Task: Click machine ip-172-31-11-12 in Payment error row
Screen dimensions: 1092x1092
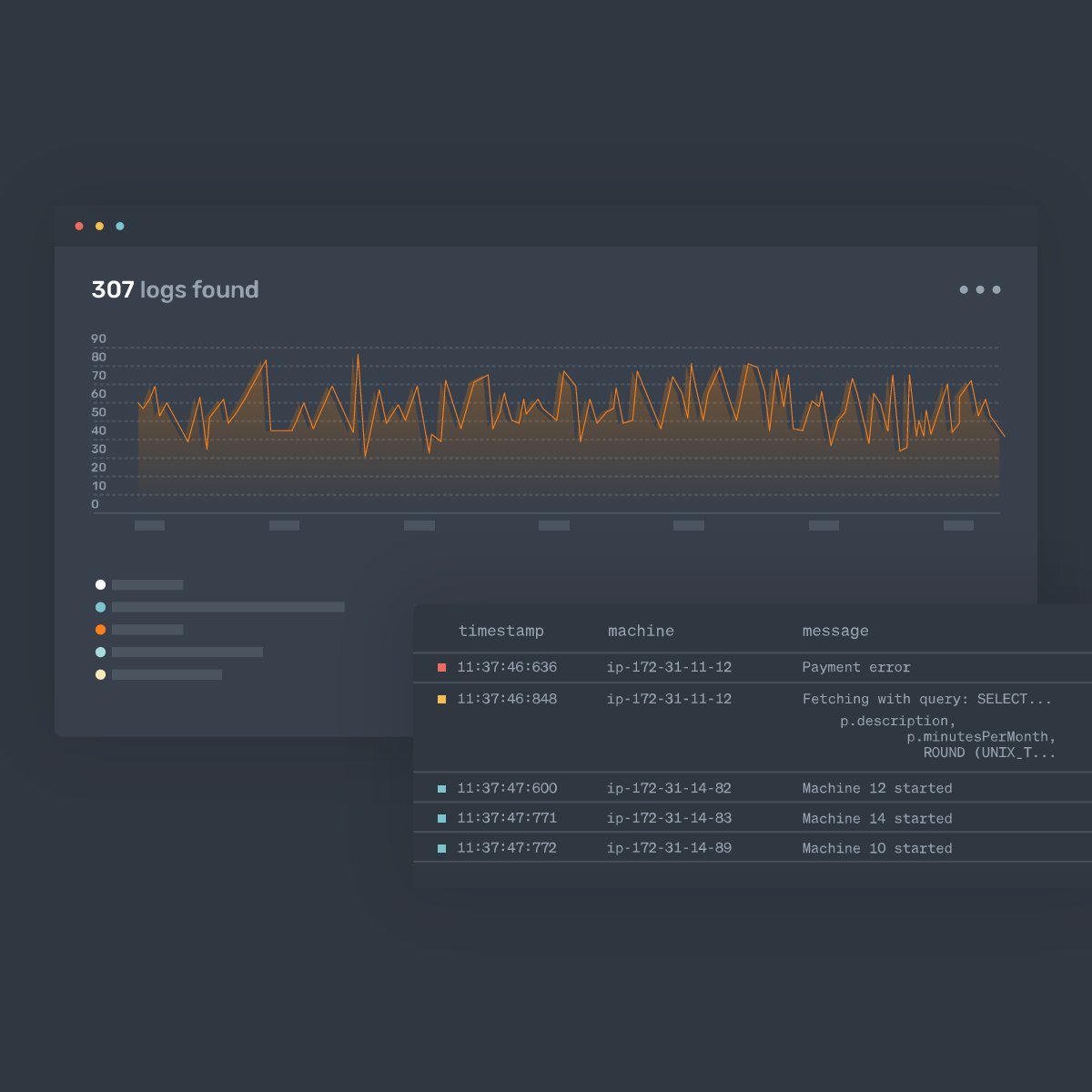Action: click(x=669, y=667)
